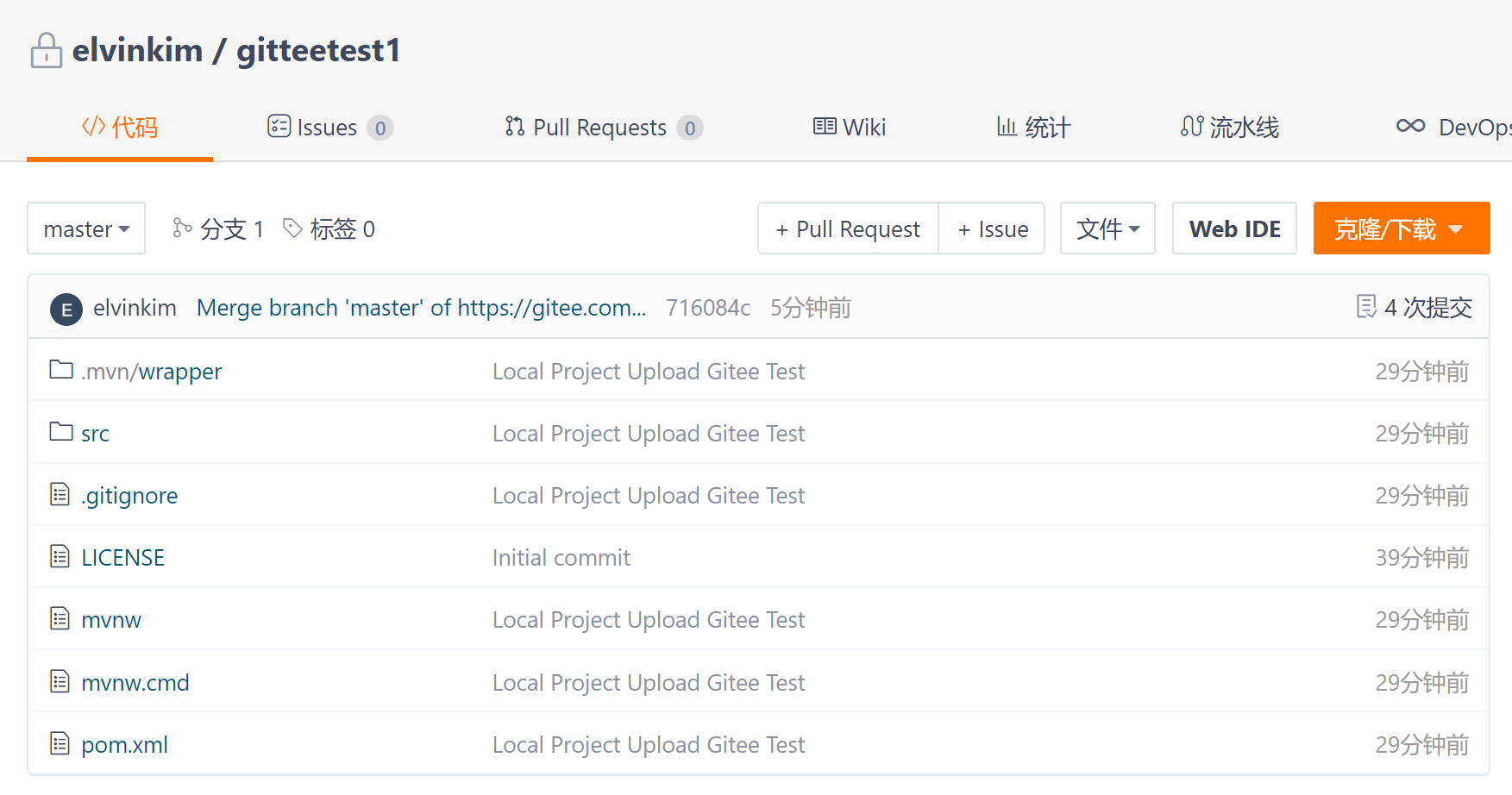Open the 统计 tab
Viewport: 1512px width, 795px height.
click(x=1033, y=128)
